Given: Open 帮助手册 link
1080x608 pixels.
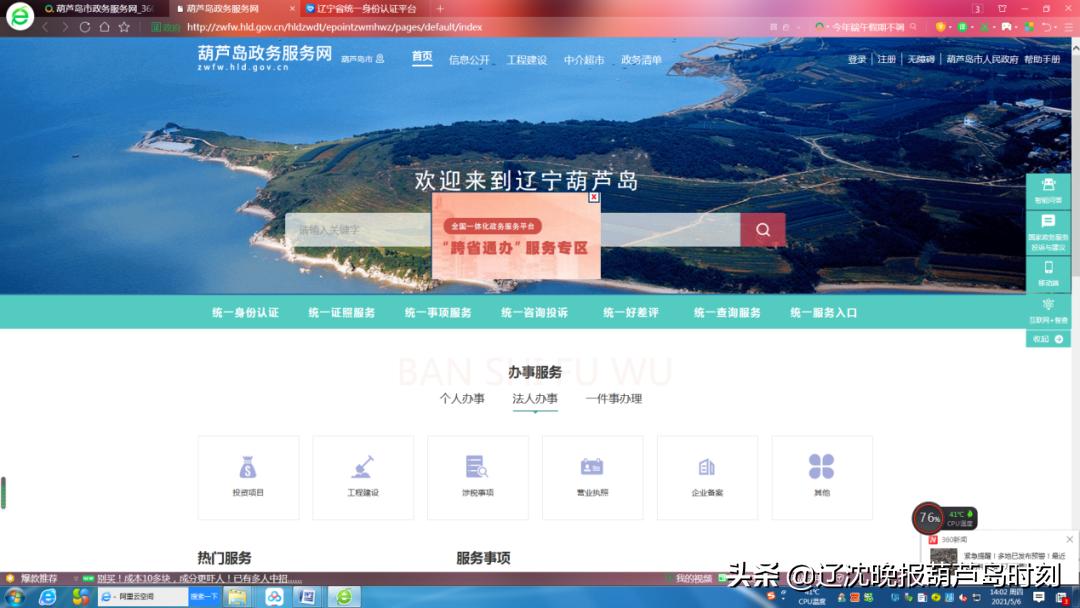Looking at the screenshot, I should (x=1042, y=59).
